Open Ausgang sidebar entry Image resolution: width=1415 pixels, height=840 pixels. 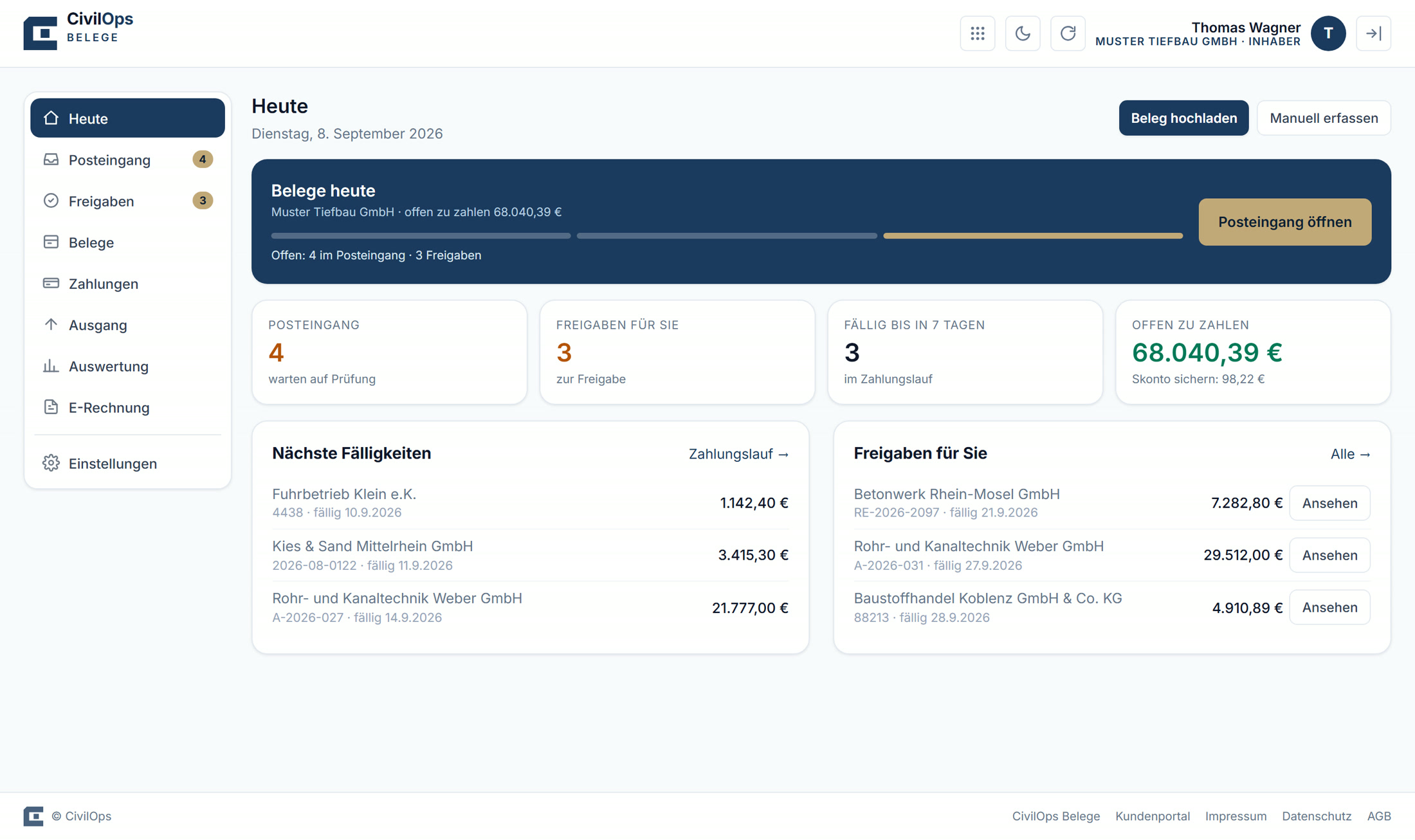pyautogui.click(x=127, y=324)
